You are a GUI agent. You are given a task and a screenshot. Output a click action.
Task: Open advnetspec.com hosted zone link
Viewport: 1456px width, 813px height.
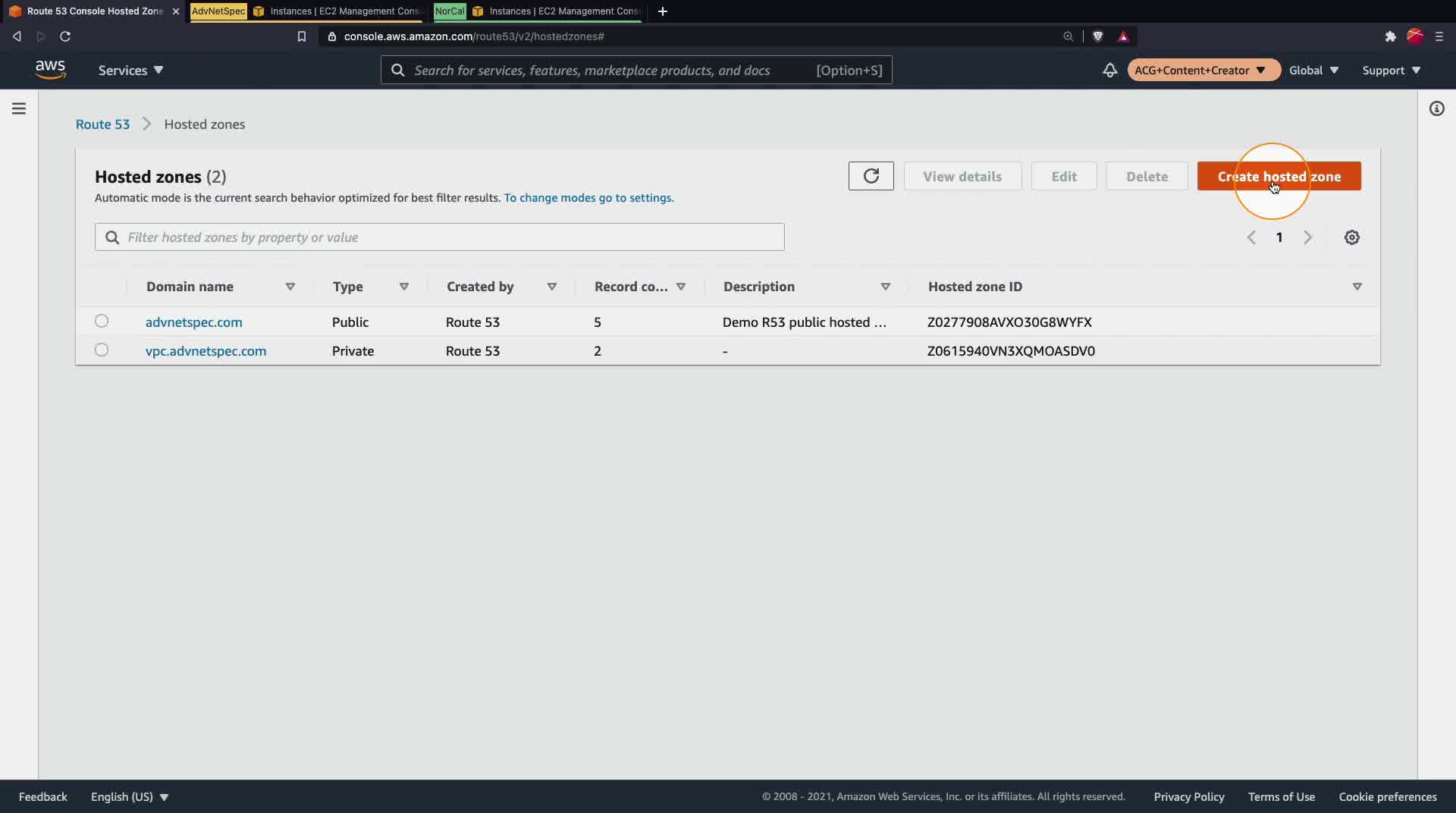click(193, 322)
